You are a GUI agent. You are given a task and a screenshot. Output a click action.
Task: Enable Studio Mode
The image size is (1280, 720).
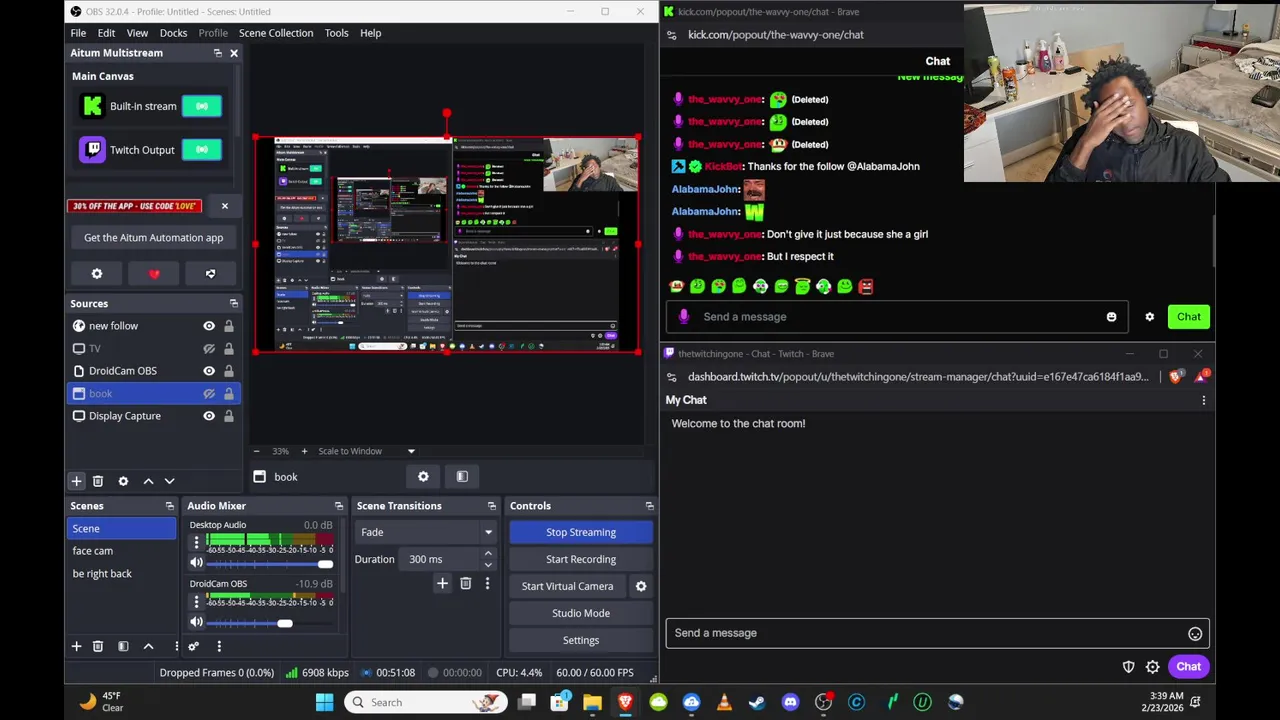pos(581,613)
